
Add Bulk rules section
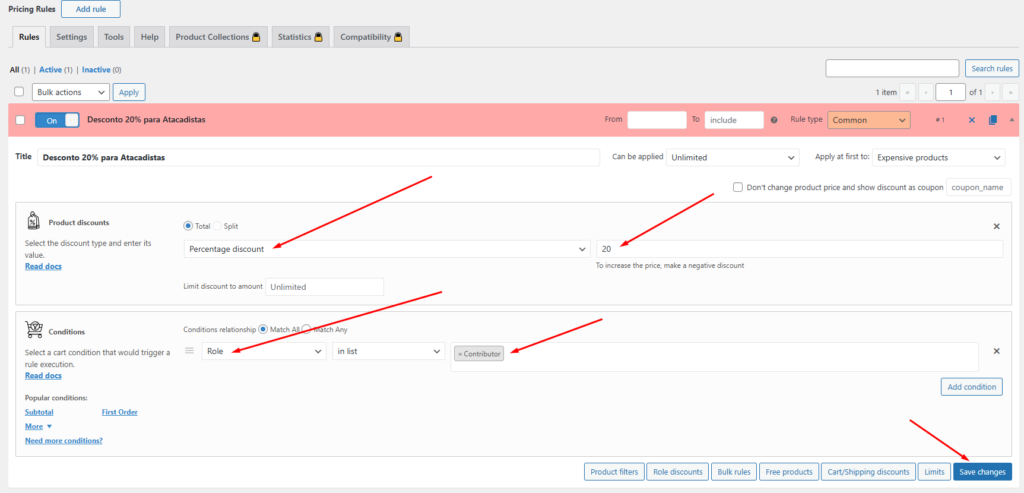734,471
